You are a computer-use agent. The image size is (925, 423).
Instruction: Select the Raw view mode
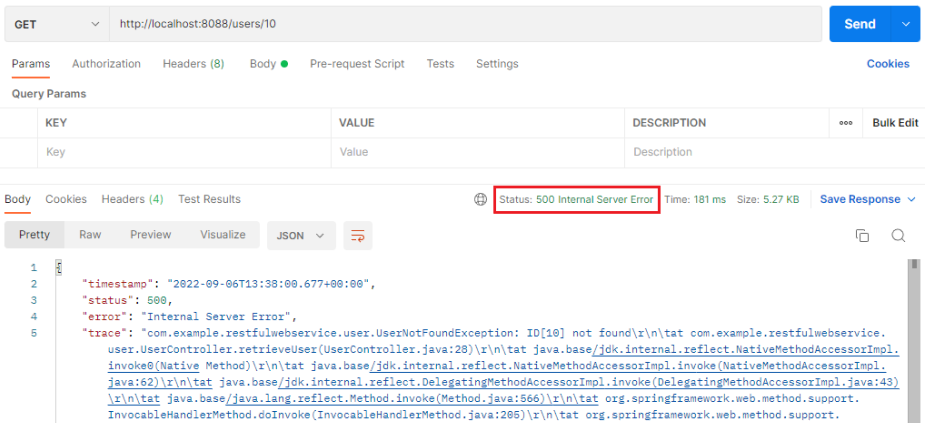point(90,235)
